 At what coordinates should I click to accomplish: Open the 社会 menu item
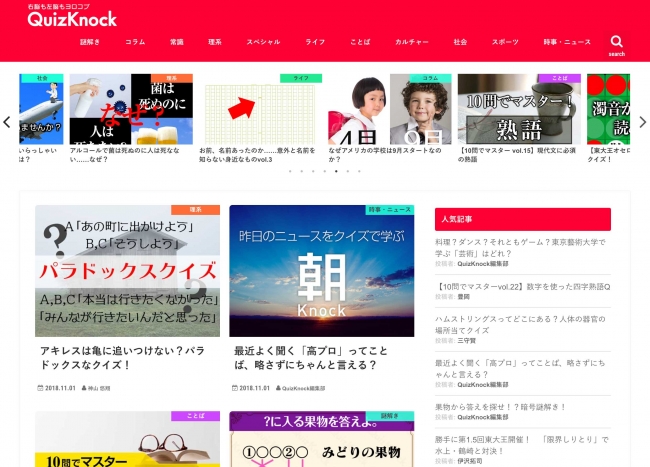point(460,42)
